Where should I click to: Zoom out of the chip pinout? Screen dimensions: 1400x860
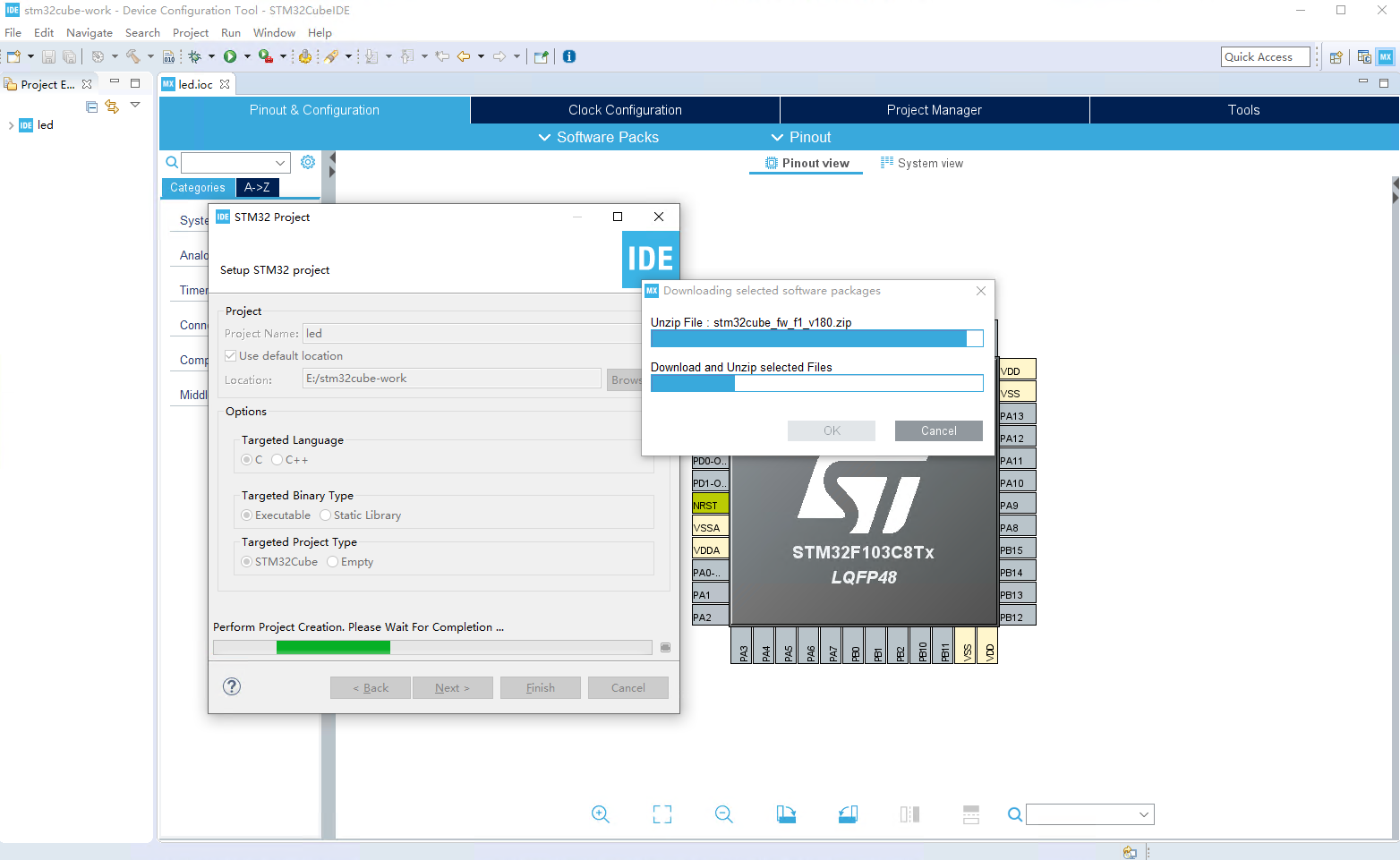coord(724,814)
